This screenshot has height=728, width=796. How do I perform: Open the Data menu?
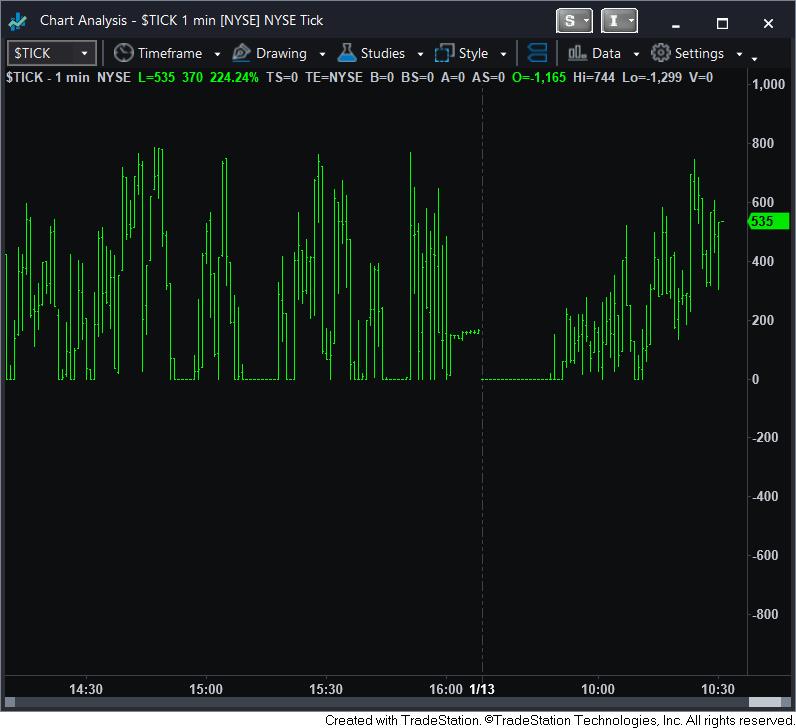click(x=606, y=53)
